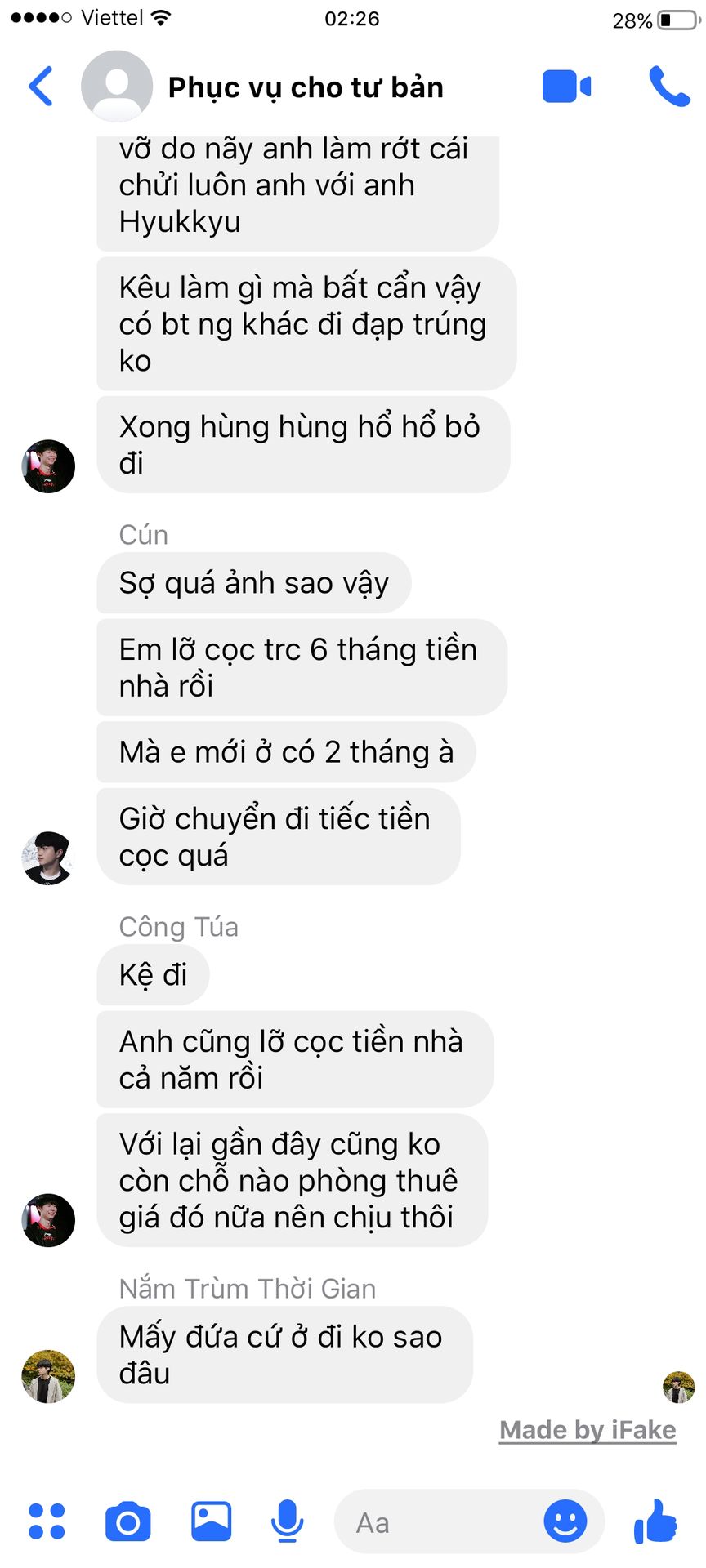706x1568 pixels.
Task: Tap the microphone to record voice message
Action: 287,1521
